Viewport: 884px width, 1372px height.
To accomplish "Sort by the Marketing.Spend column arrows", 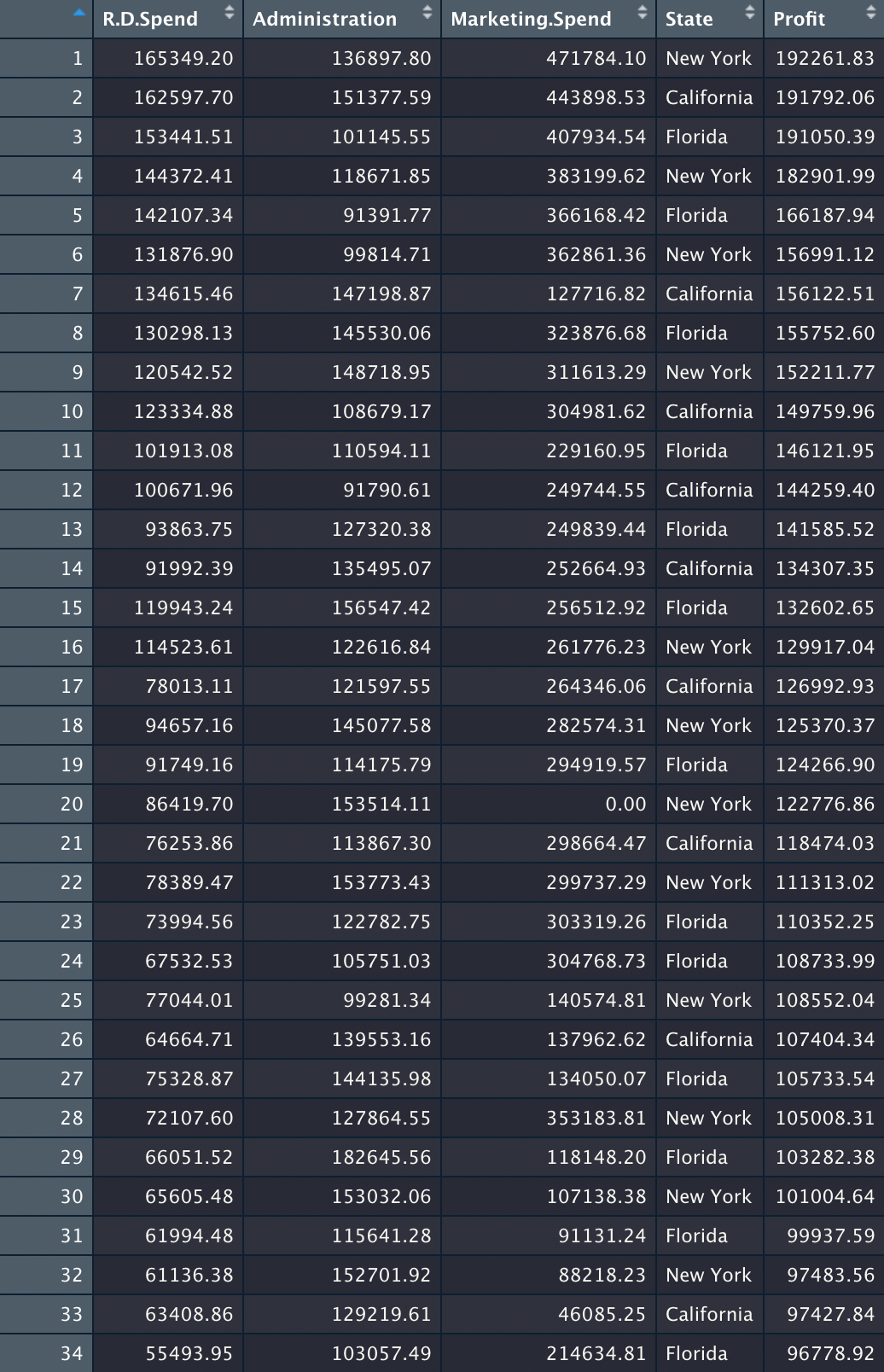I will click(642, 13).
